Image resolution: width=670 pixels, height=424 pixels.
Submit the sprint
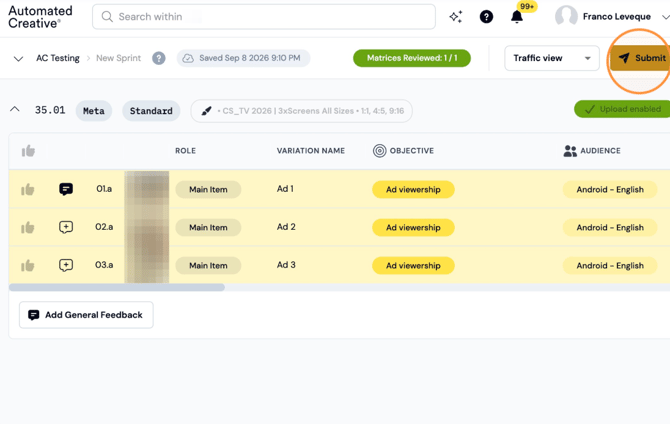[640, 58]
